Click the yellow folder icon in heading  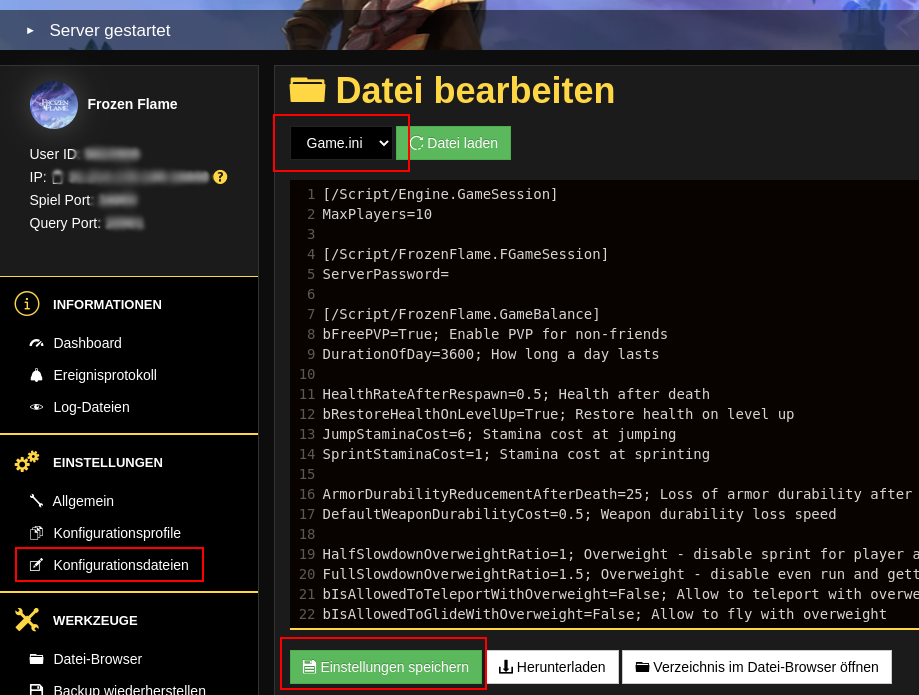307,91
